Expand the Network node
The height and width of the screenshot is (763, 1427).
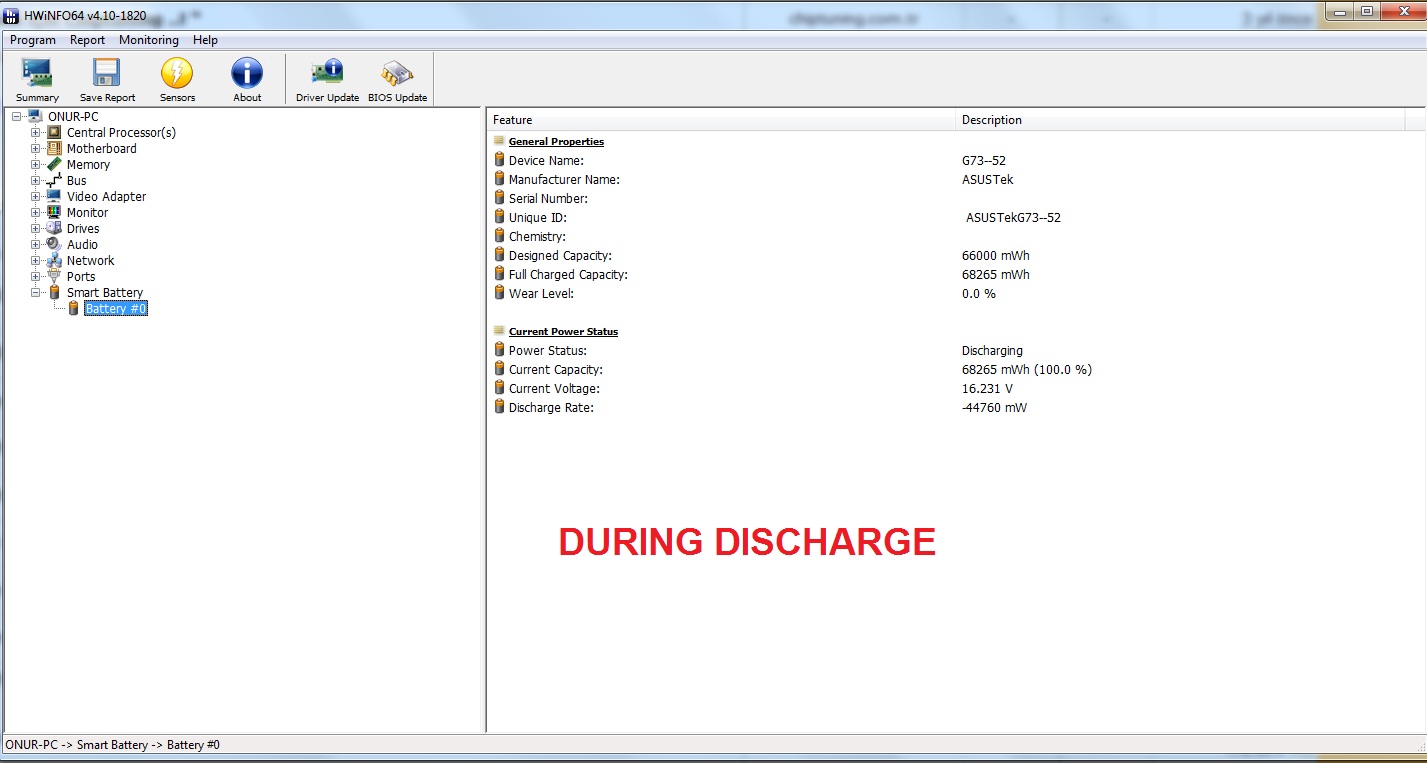pos(35,261)
